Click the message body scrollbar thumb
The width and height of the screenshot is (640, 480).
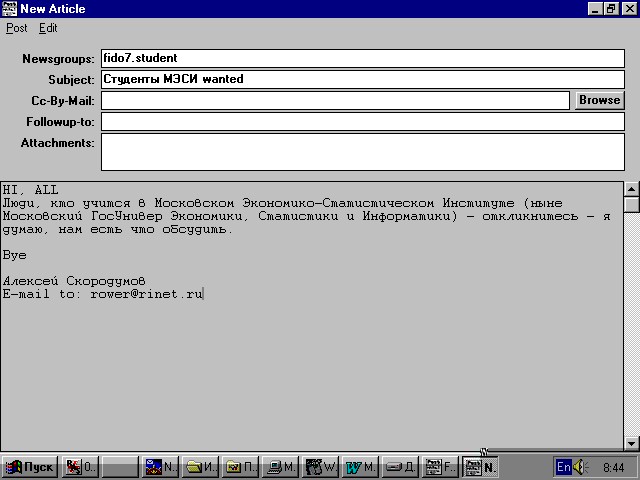(631, 204)
